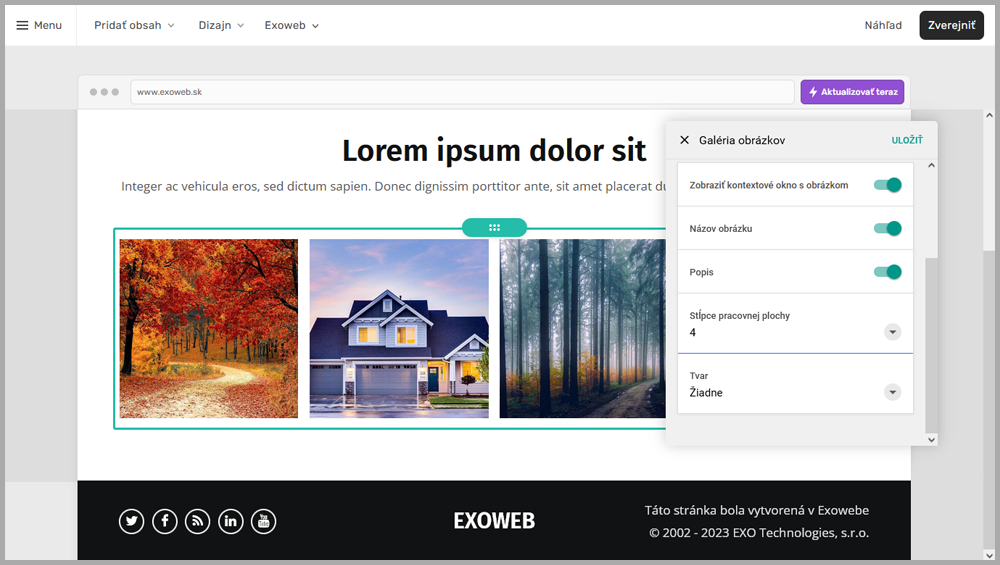Open the Pridať obsah dropdown
1000x565 pixels.
pyautogui.click(x=135, y=26)
